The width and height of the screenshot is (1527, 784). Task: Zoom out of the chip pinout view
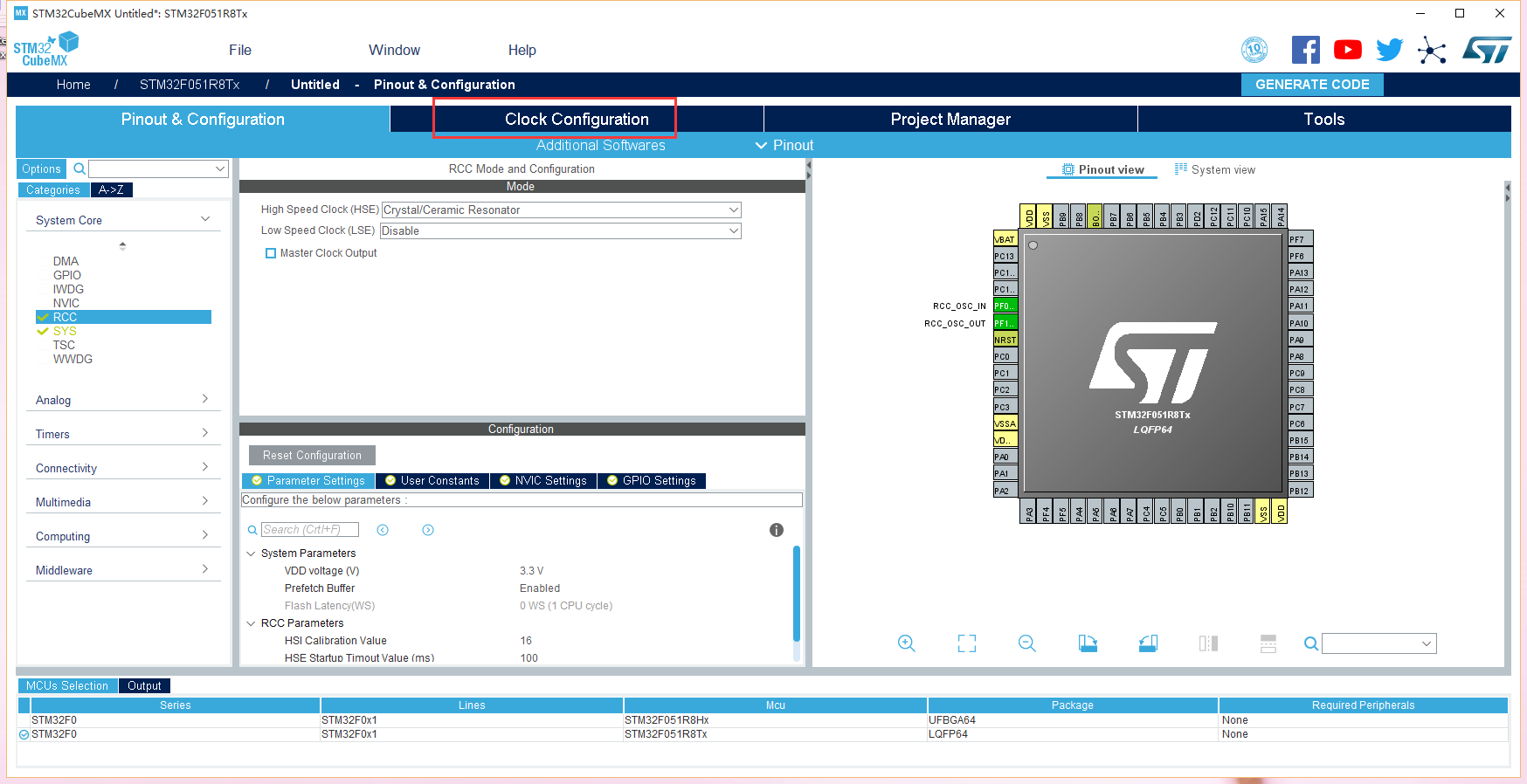[1027, 643]
